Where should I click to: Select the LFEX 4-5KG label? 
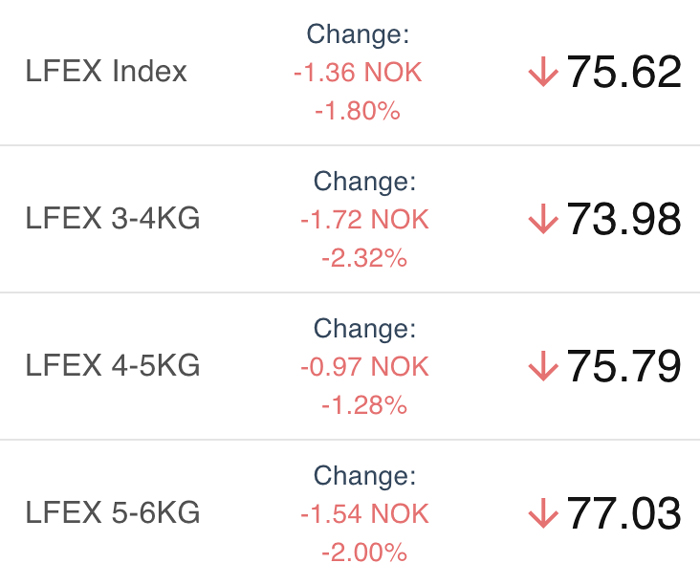[112, 365]
